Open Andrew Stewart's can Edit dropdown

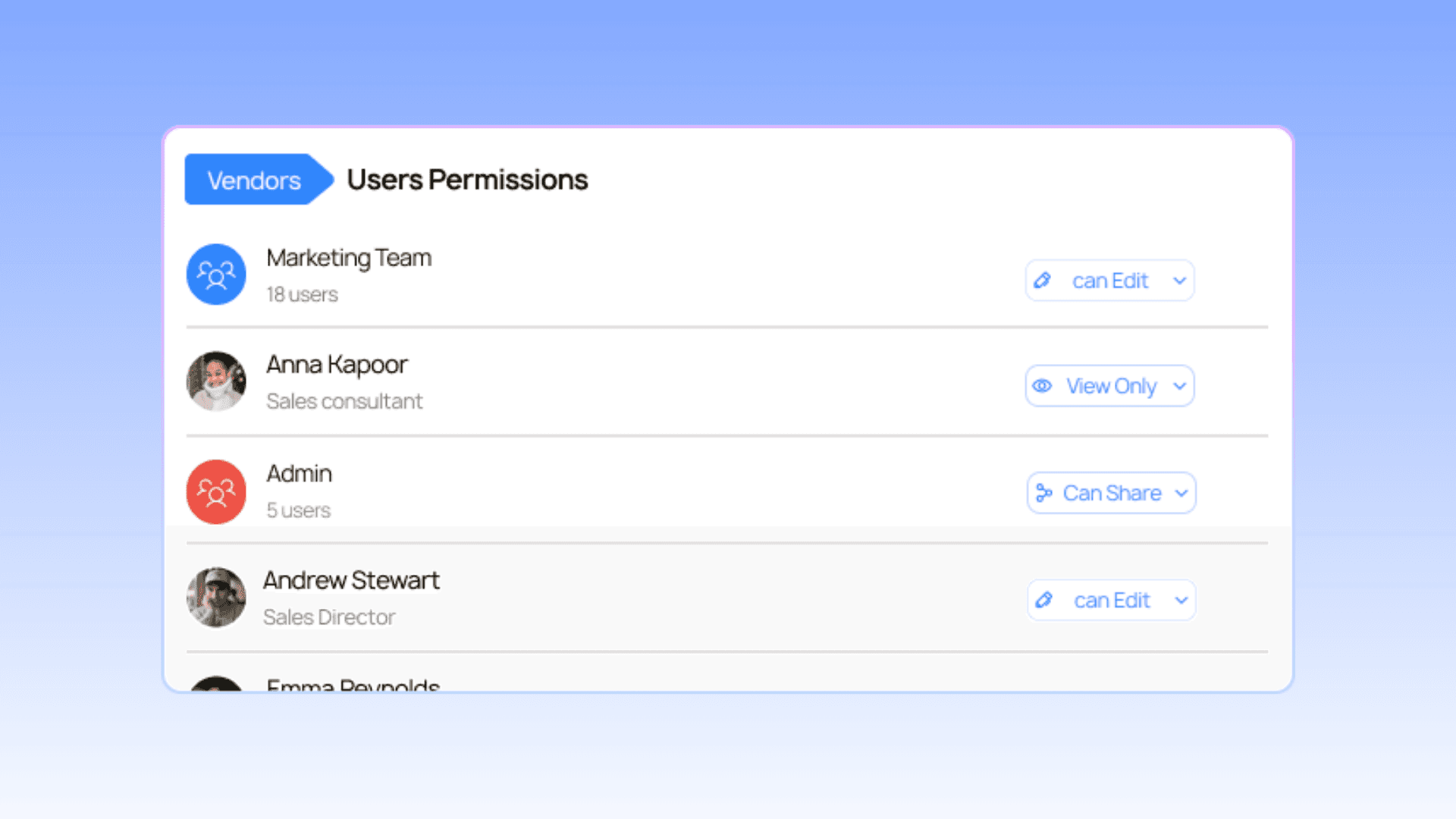click(1112, 601)
